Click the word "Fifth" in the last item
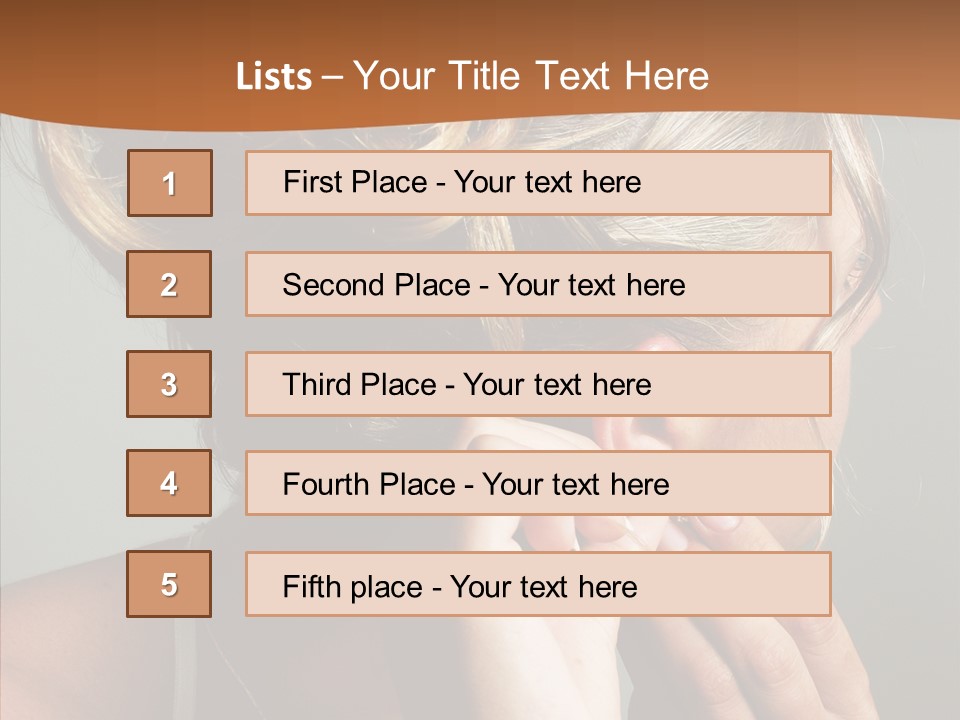Screen dimensions: 960x720 point(311,586)
